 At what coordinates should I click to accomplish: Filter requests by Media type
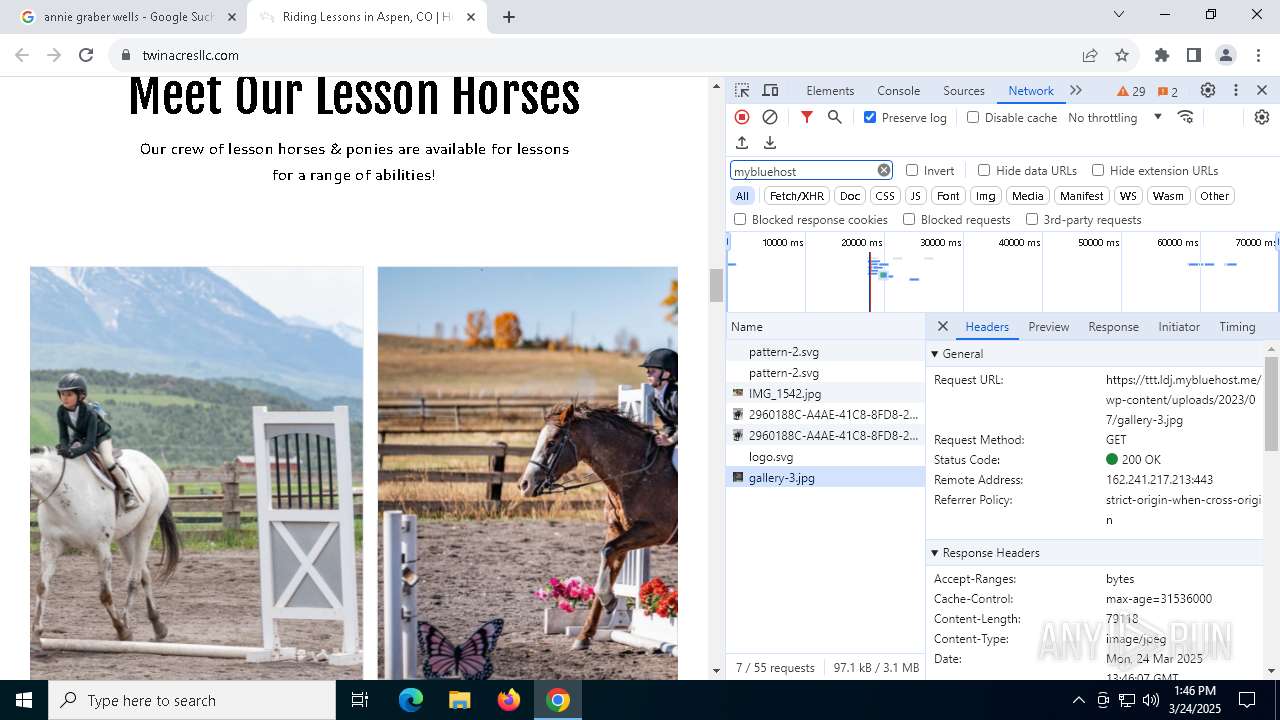pos(1027,196)
